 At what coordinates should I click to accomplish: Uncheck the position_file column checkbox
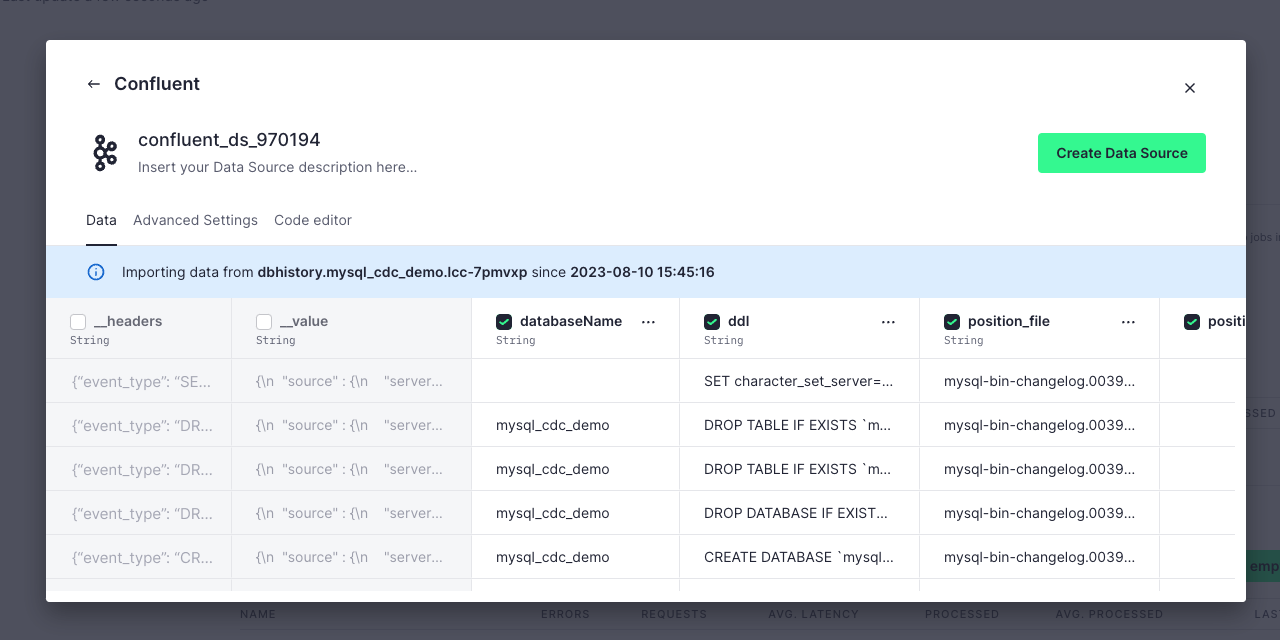click(x=952, y=322)
